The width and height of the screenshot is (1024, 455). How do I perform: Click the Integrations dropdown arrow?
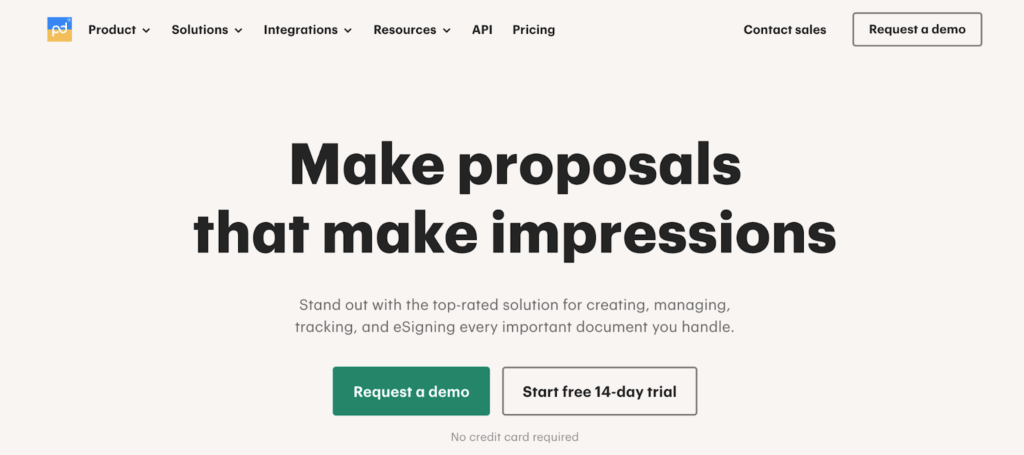click(x=348, y=31)
